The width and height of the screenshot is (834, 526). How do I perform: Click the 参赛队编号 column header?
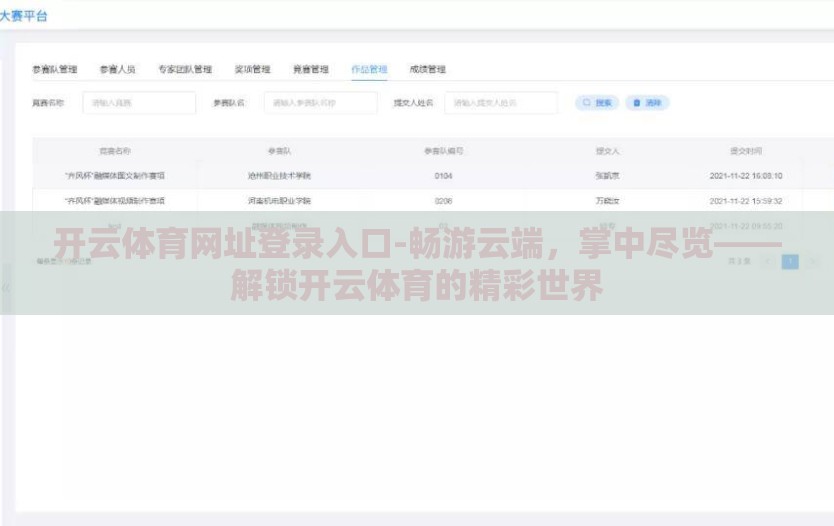pyautogui.click(x=443, y=151)
